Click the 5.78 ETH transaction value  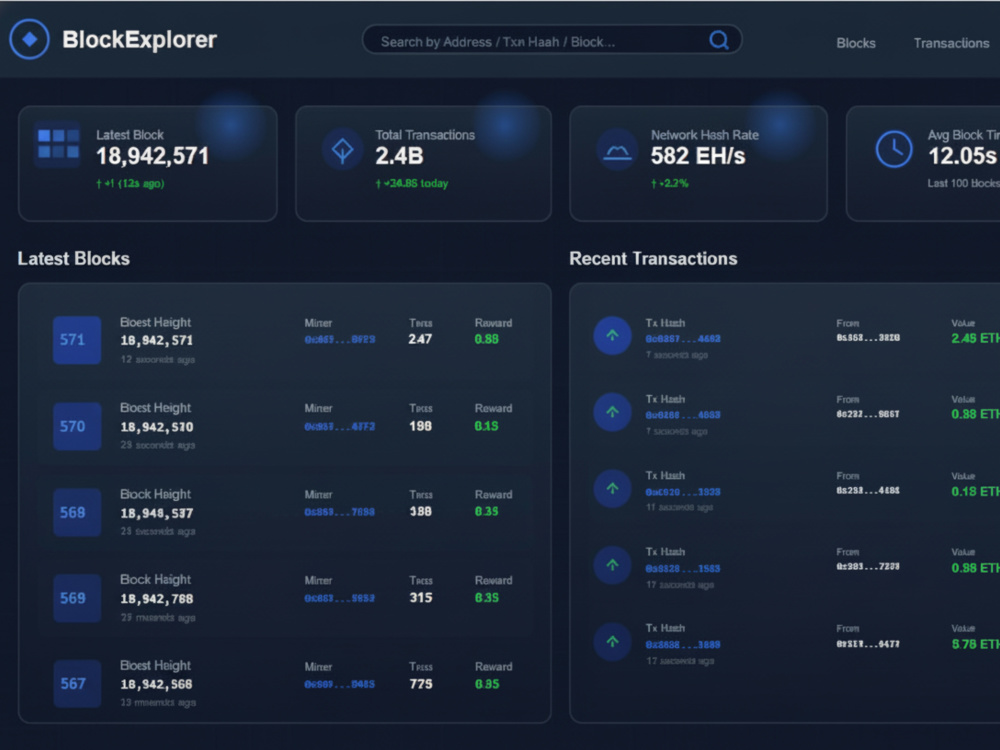tap(975, 644)
